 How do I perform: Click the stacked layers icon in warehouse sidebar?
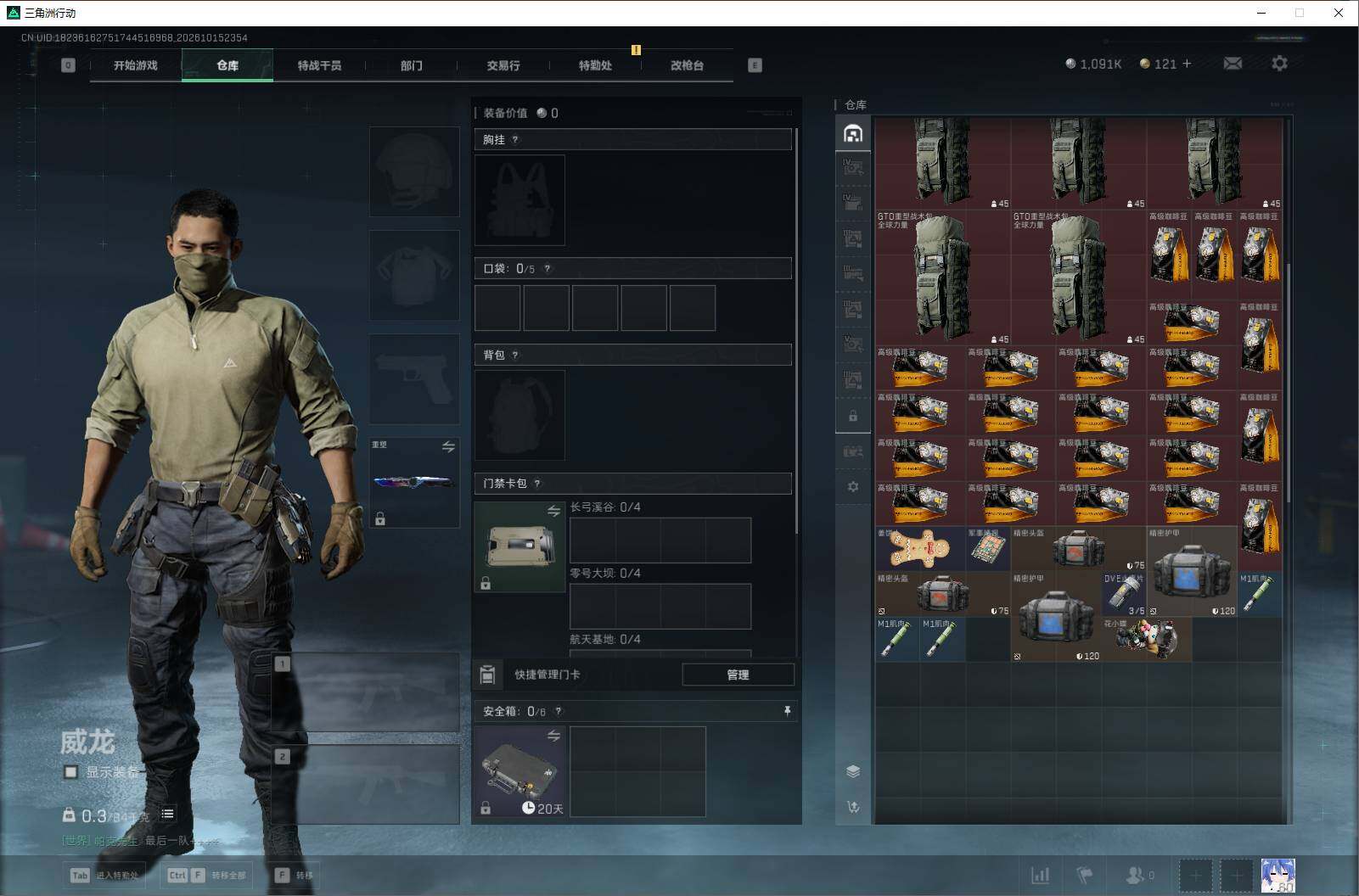point(853,770)
